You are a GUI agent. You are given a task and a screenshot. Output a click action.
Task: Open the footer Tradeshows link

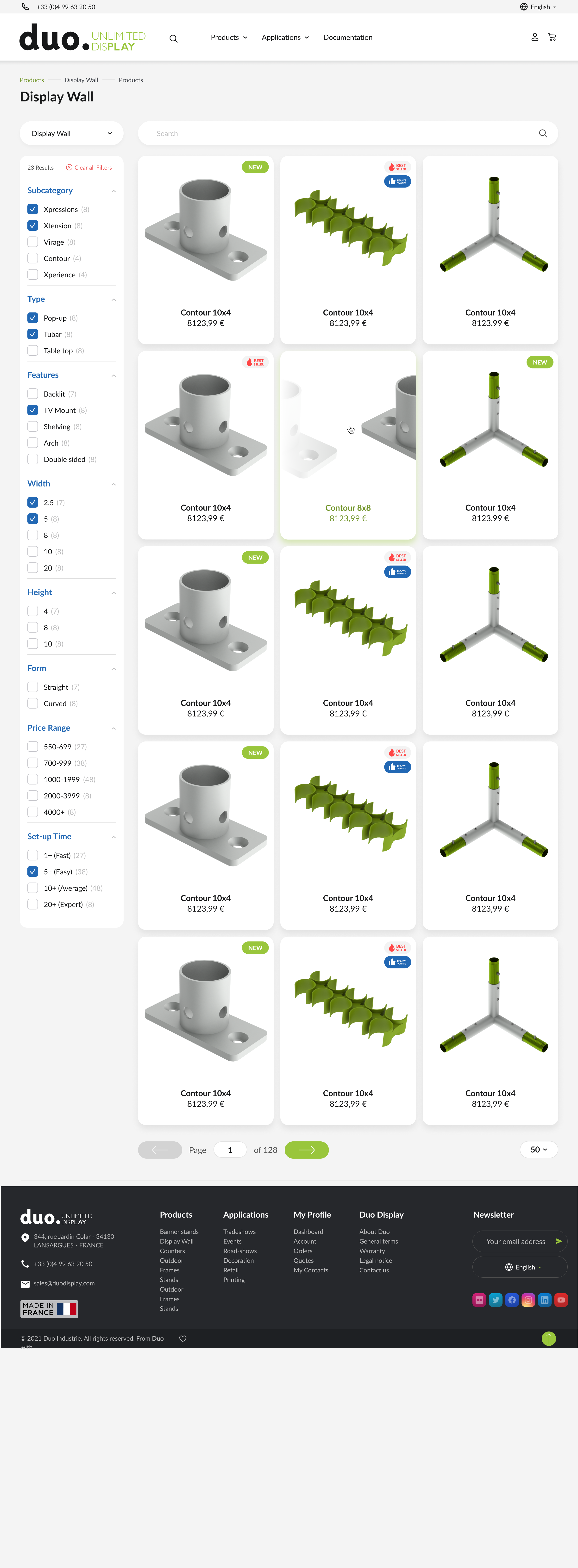tap(239, 1232)
